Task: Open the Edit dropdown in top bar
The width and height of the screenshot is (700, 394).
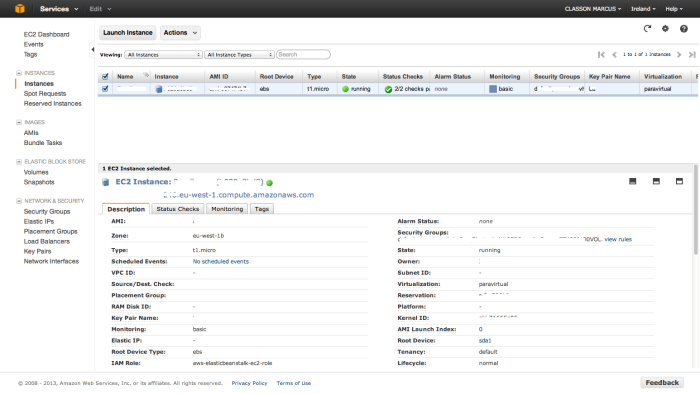Action: [100, 8]
